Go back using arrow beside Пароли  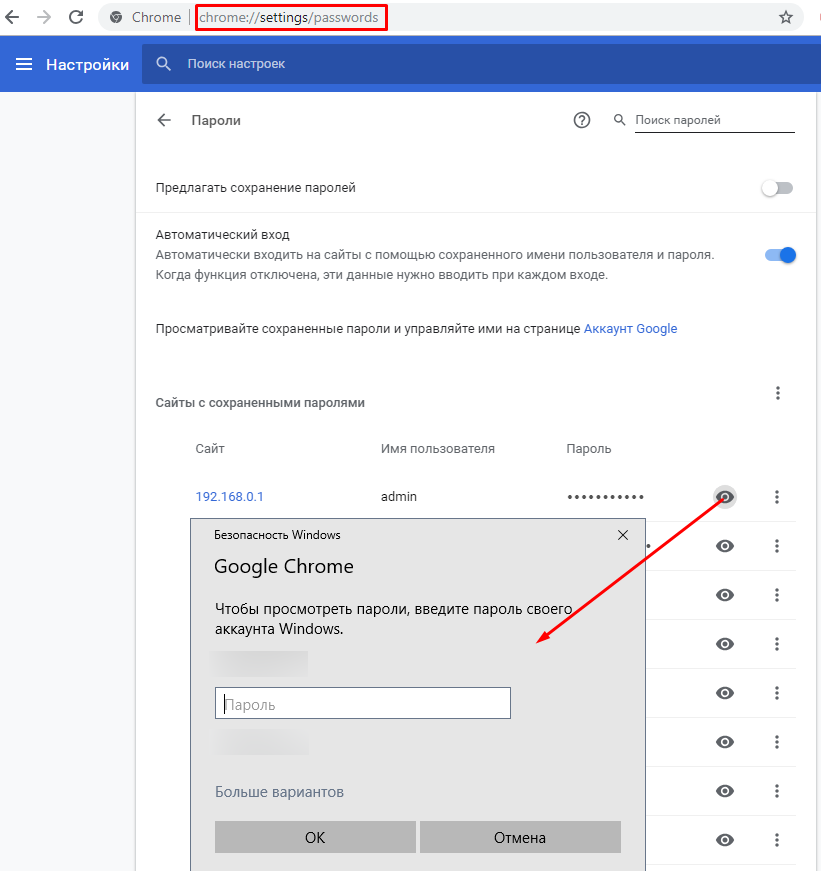click(x=164, y=120)
